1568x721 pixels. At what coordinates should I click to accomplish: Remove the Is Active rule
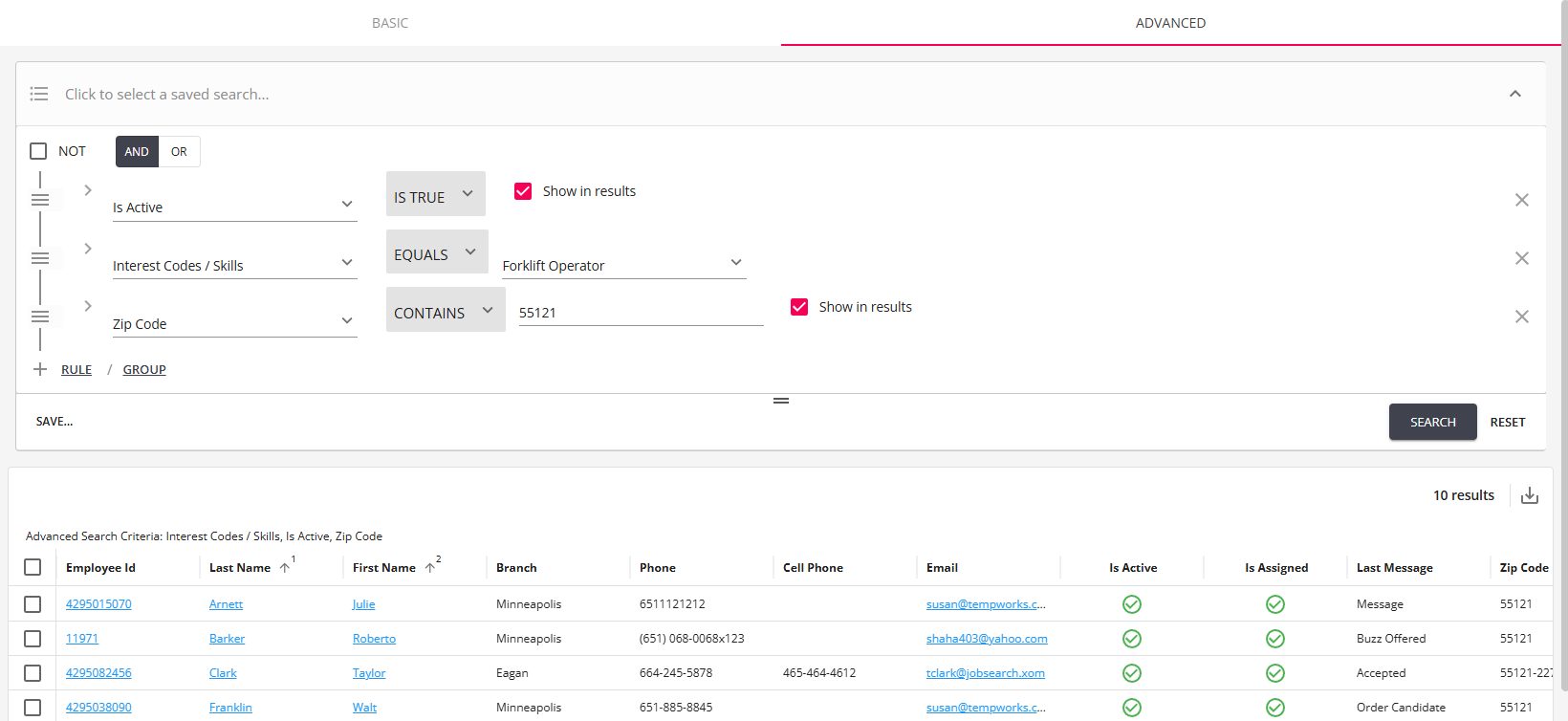point(1522,200)
